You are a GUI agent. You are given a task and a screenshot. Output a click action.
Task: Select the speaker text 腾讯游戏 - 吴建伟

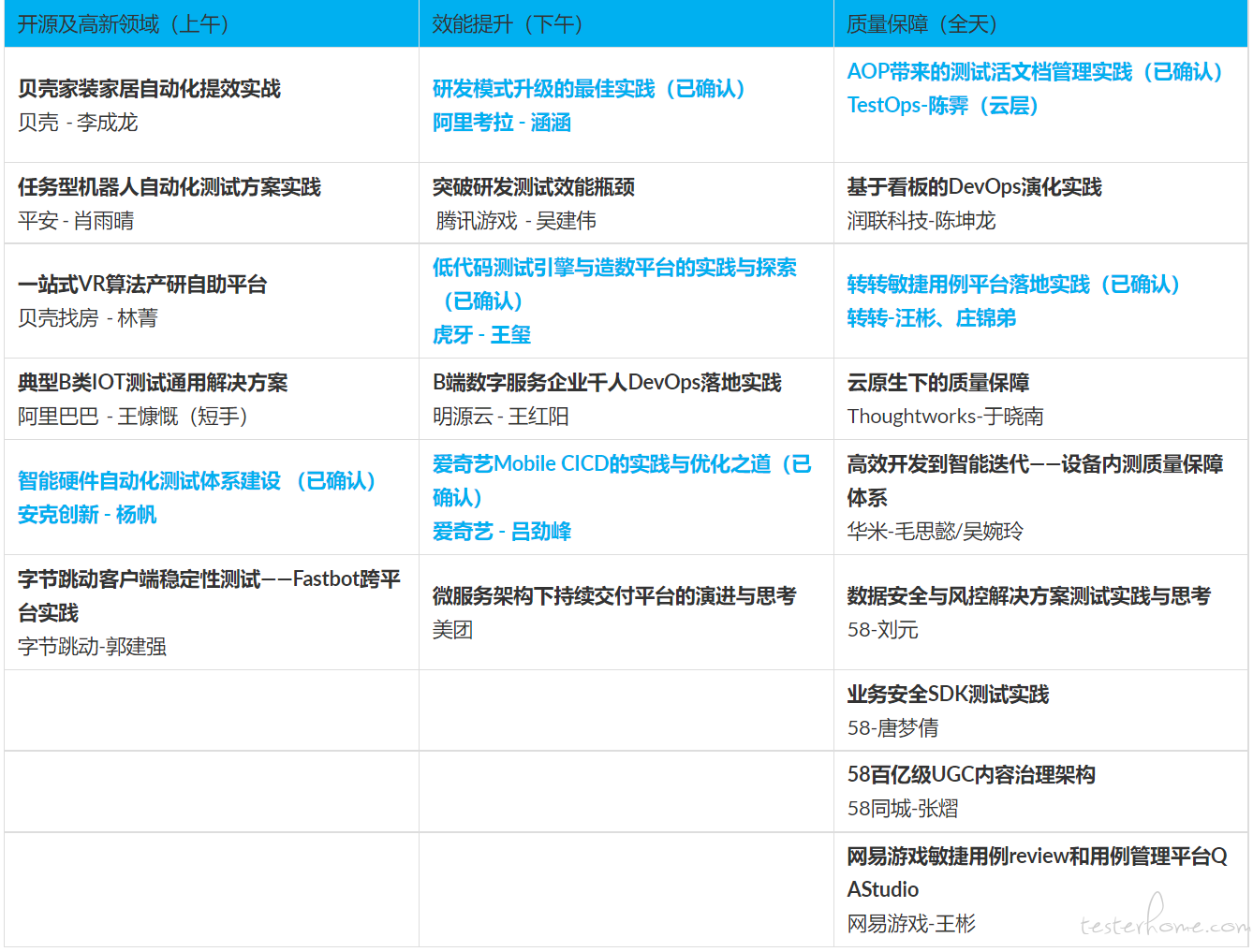(x=516, y=221)
